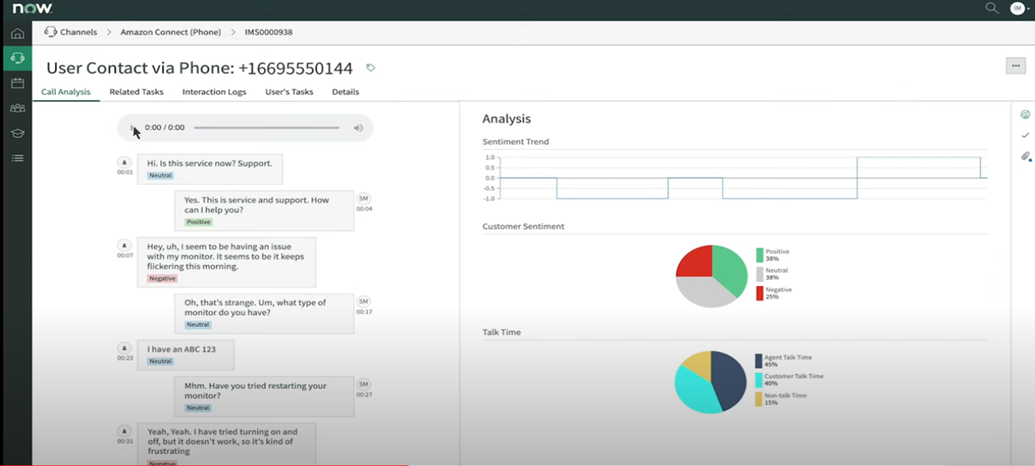Open the teams people icon in sidebar
1035x466 pixels.
pyautogui.click(x=17, y=108)
